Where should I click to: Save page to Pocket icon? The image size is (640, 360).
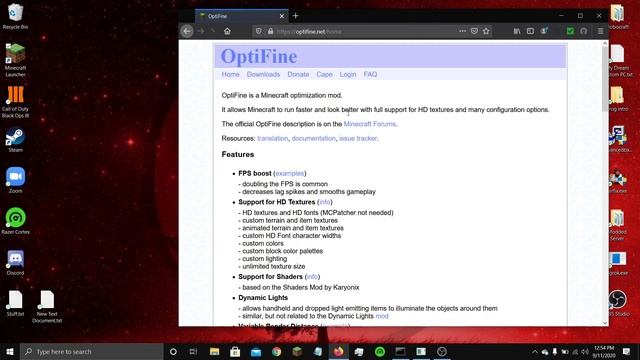pyautogui.click(x=474, y=31)
